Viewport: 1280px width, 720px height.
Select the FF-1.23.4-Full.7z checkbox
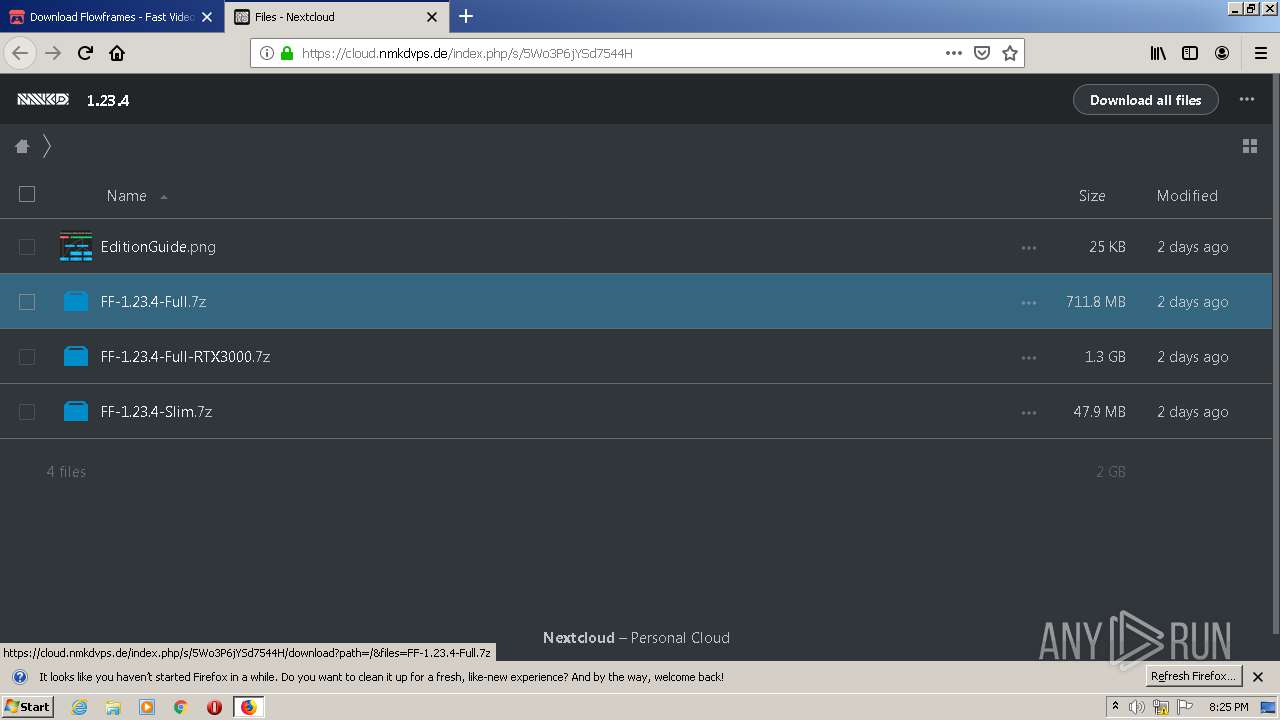coord(27,302)
